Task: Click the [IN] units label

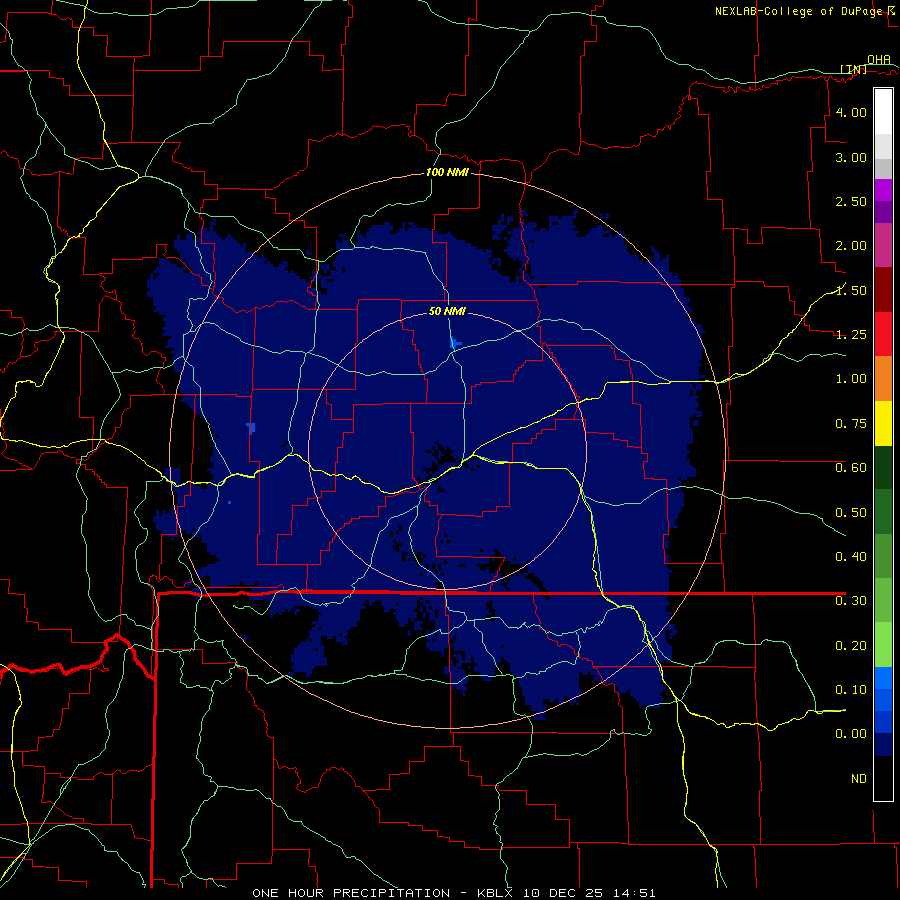Action: tap(854, 69)
